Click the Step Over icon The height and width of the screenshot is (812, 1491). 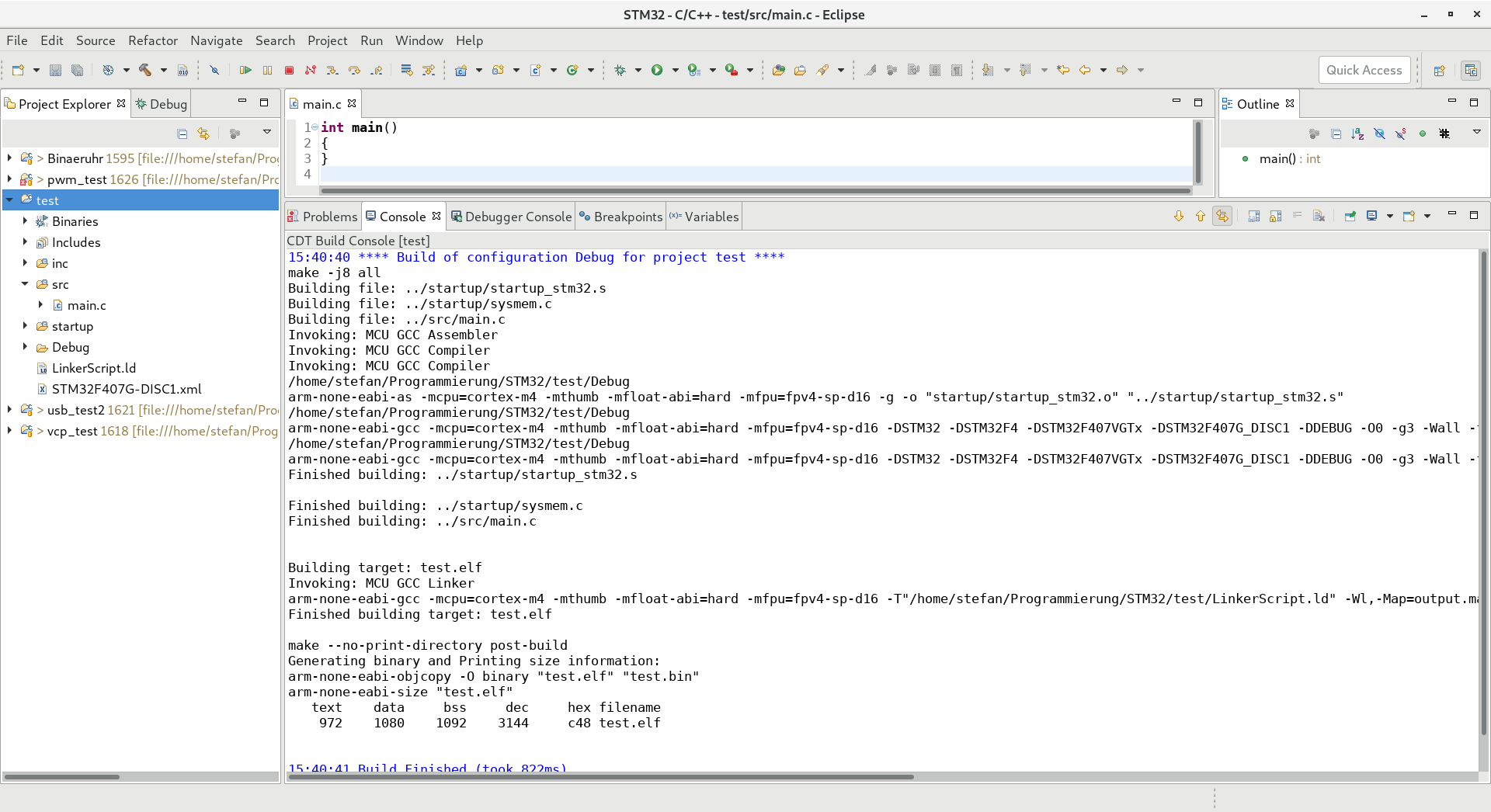coord(354,70)
